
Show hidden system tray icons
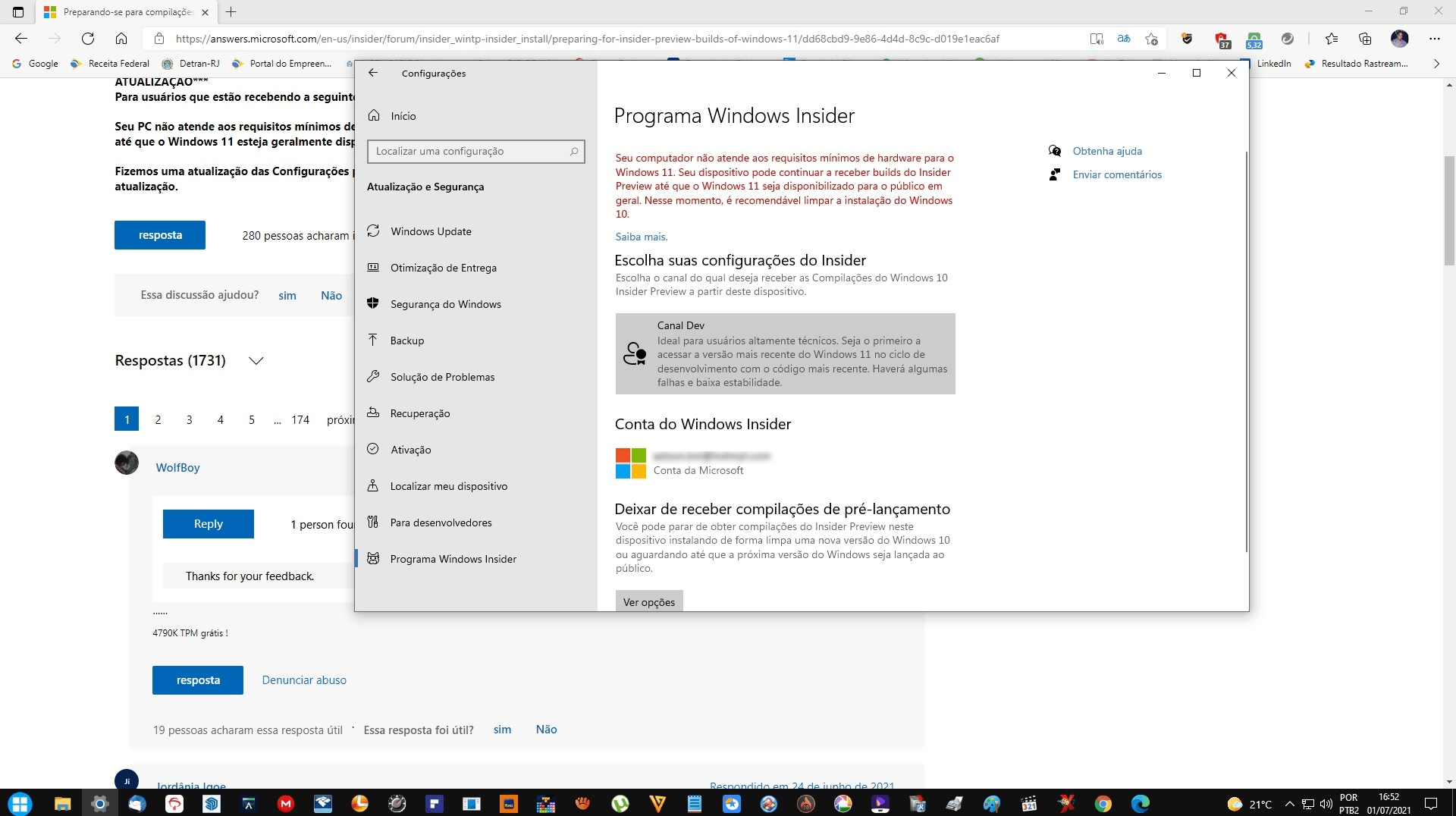pyautogui.click(x=1289, y=804)
